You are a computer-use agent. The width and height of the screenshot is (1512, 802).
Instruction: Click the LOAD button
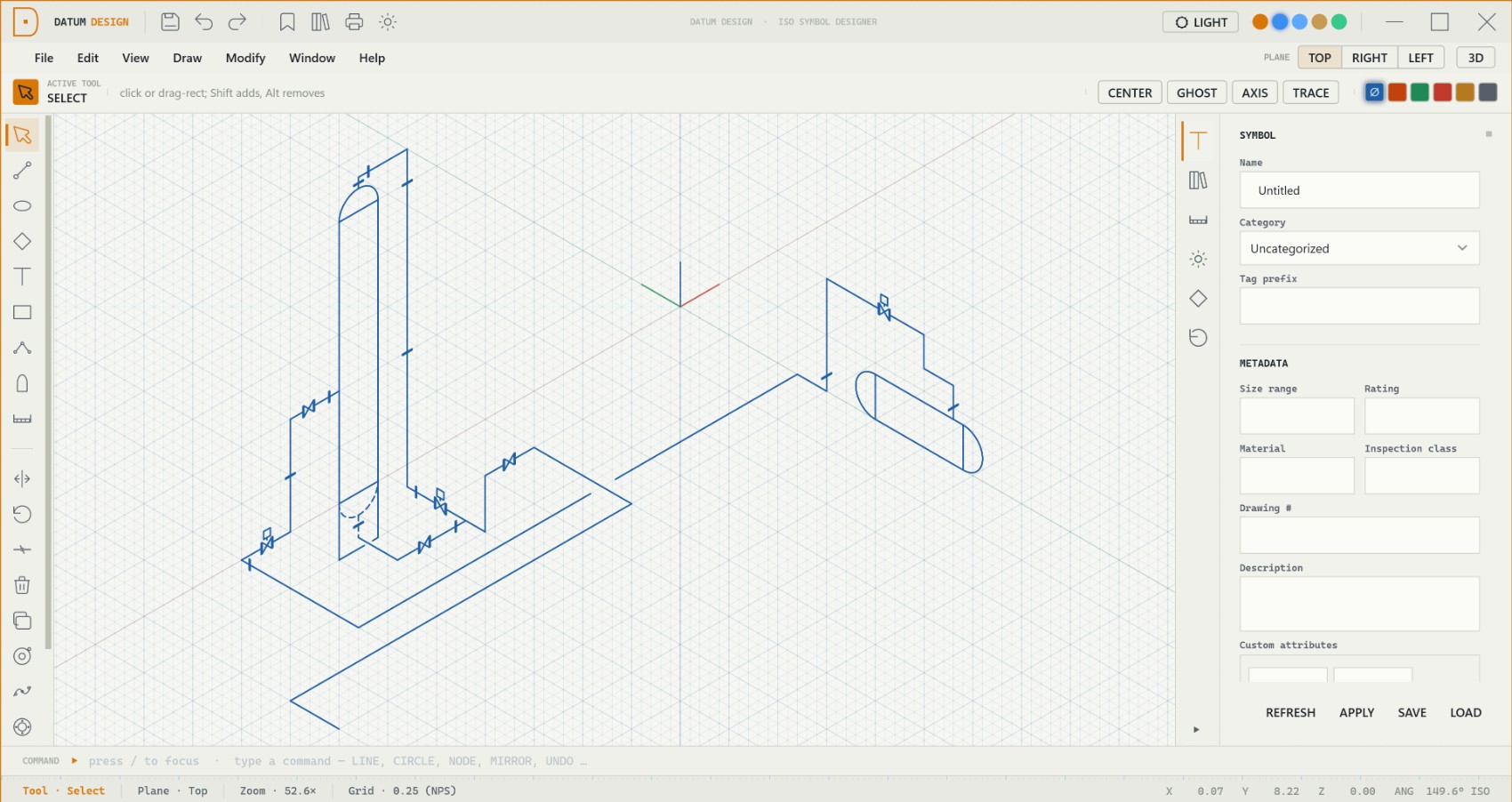1466,713
